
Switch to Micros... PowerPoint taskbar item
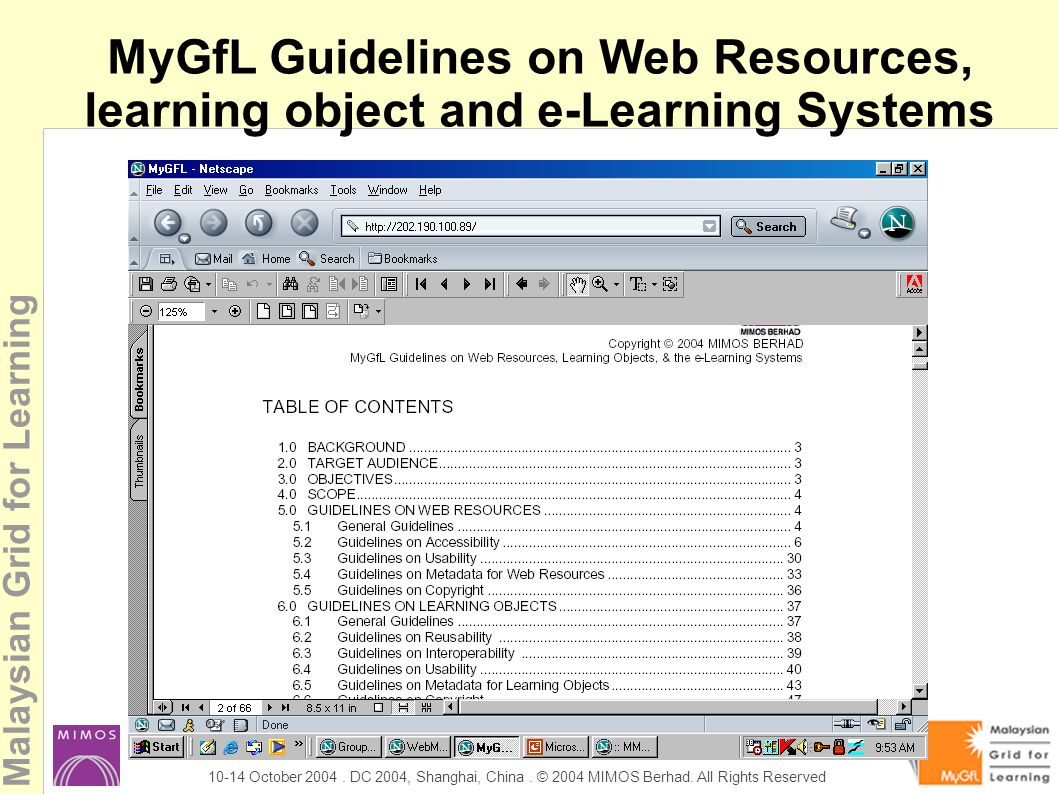556,747
